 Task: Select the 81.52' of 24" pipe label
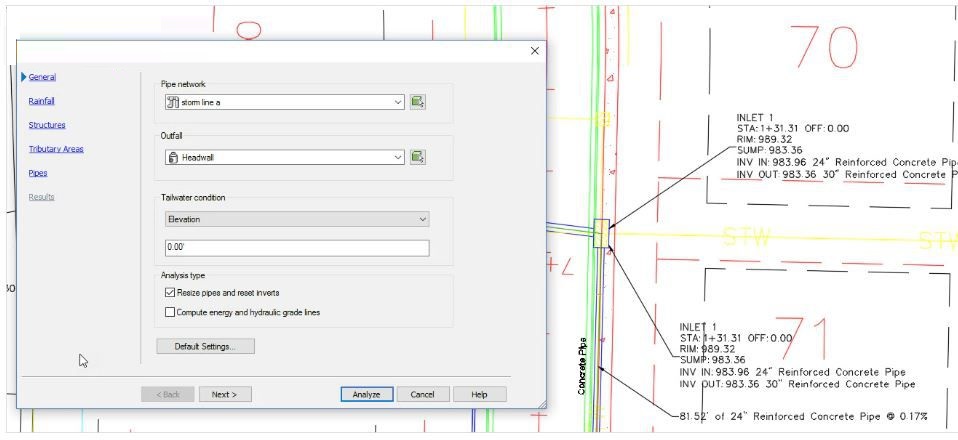point(803,416)
